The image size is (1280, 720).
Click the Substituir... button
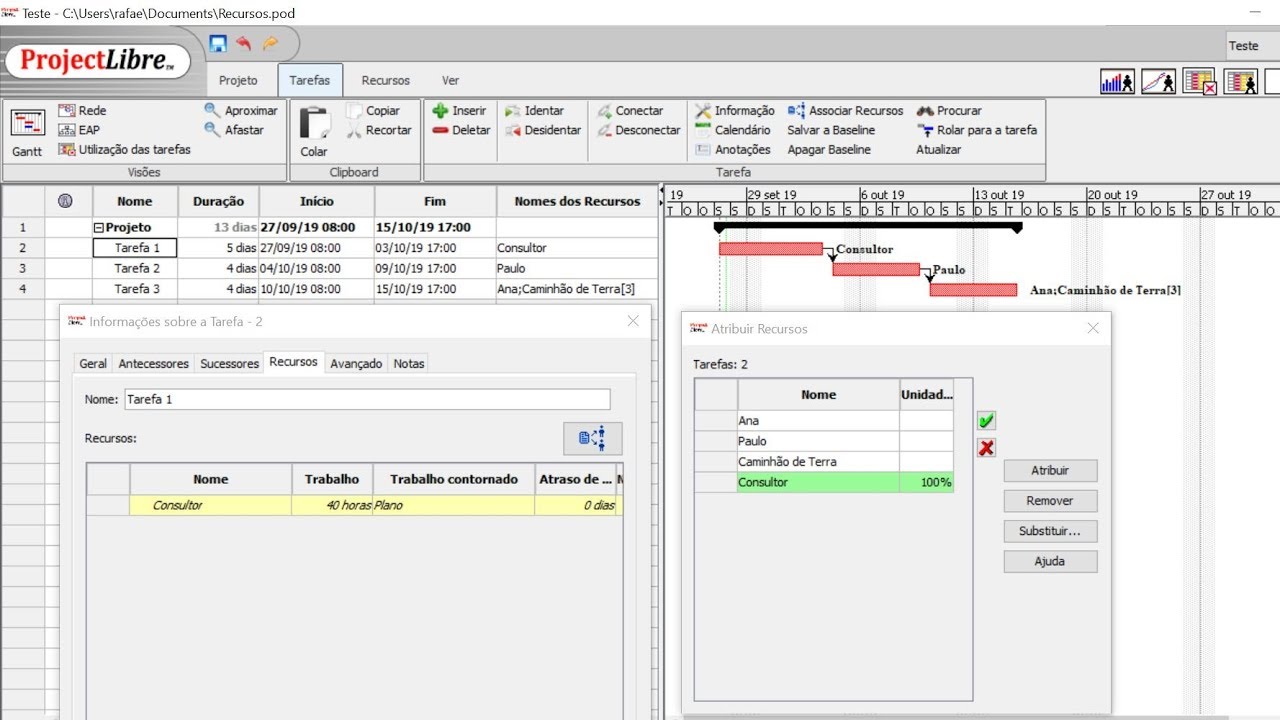click(1050, 531)
